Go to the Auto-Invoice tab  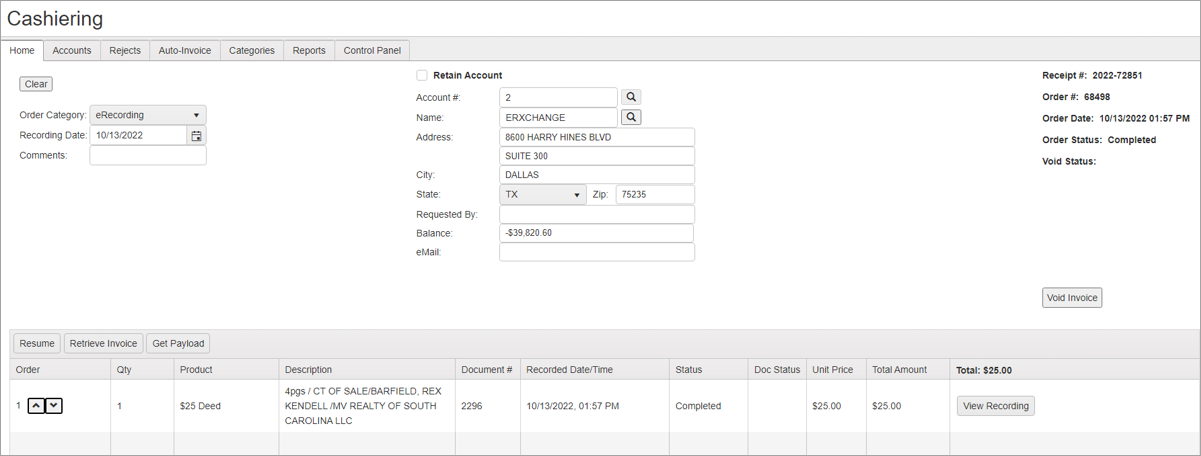tap(185, 50)
